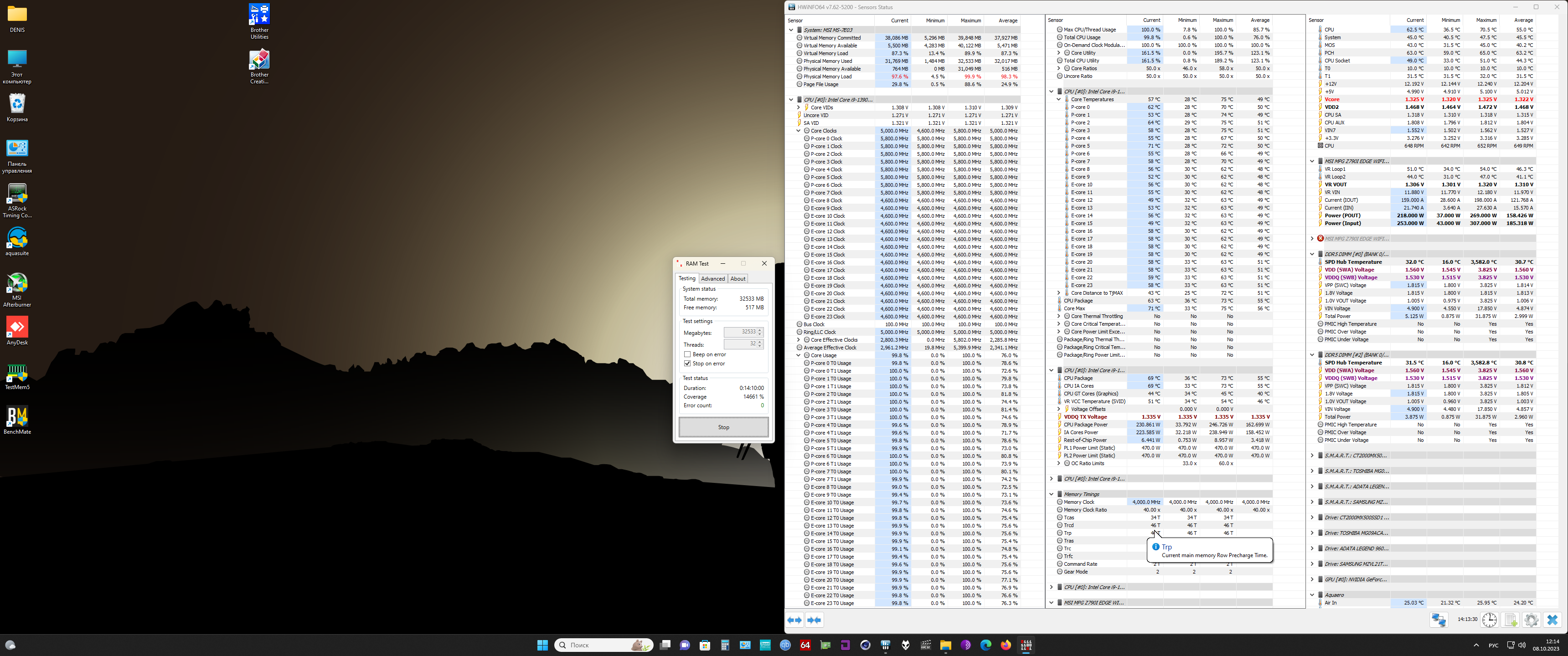Open the About tab in RAM Test
This screenshot has width=1568, height=656.
point(738,279)
